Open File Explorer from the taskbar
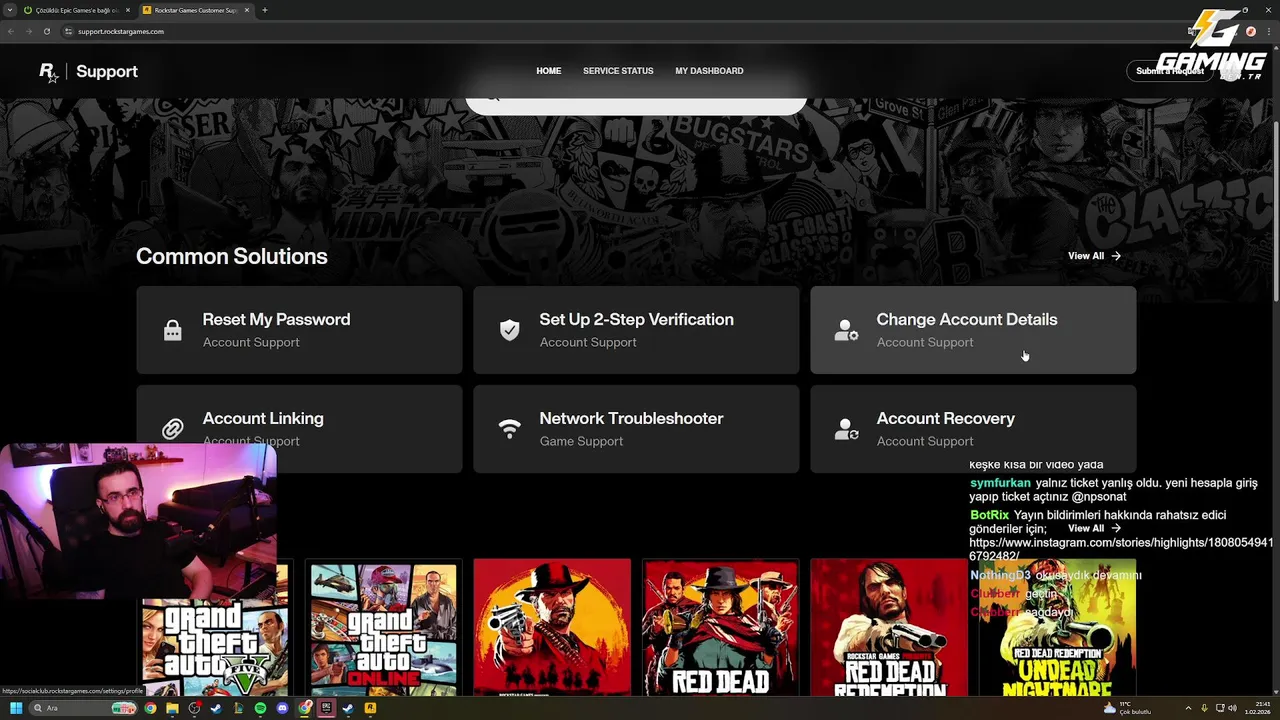The width and height of the screenshot is (1280, 720). click(172, 708)
